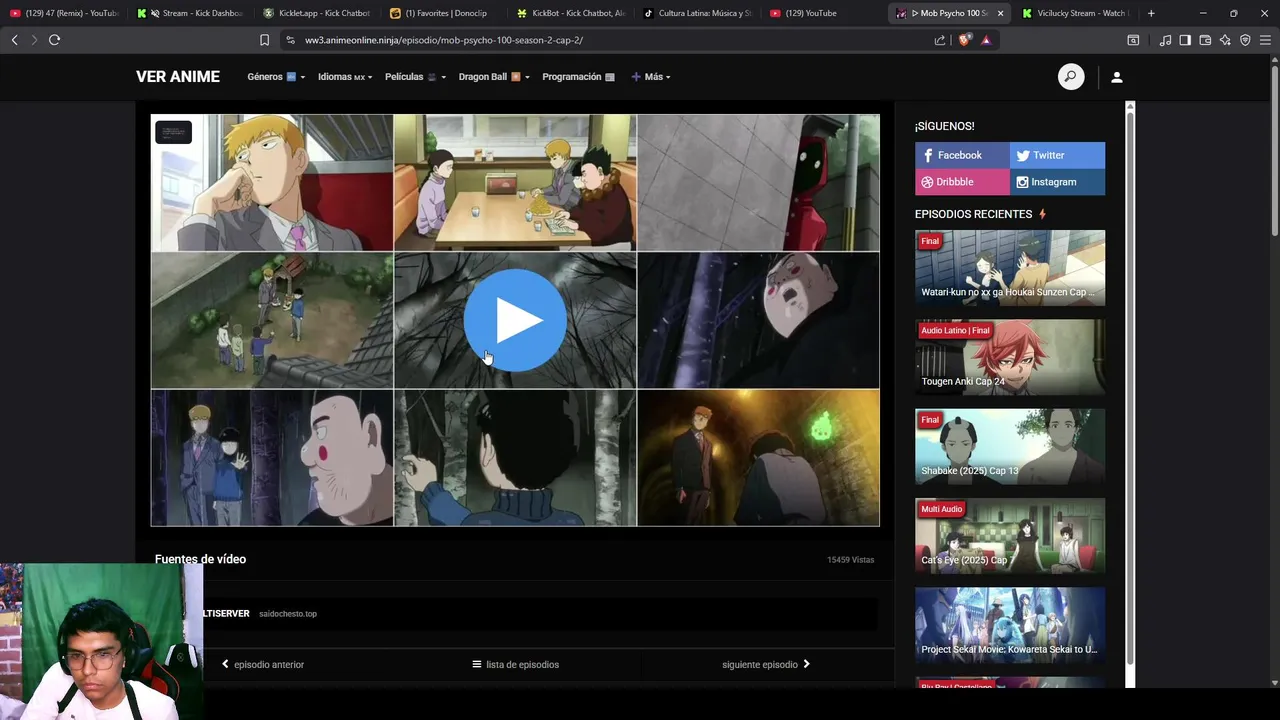This screenshot has width=1280, height=720.
Task: Go to siguiente episodio
Action: click(x=766, y=664)
